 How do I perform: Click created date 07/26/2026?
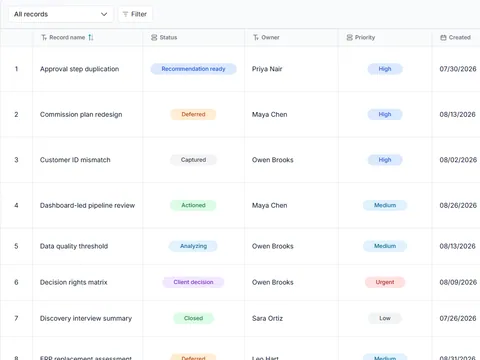[x=458, y=318]
